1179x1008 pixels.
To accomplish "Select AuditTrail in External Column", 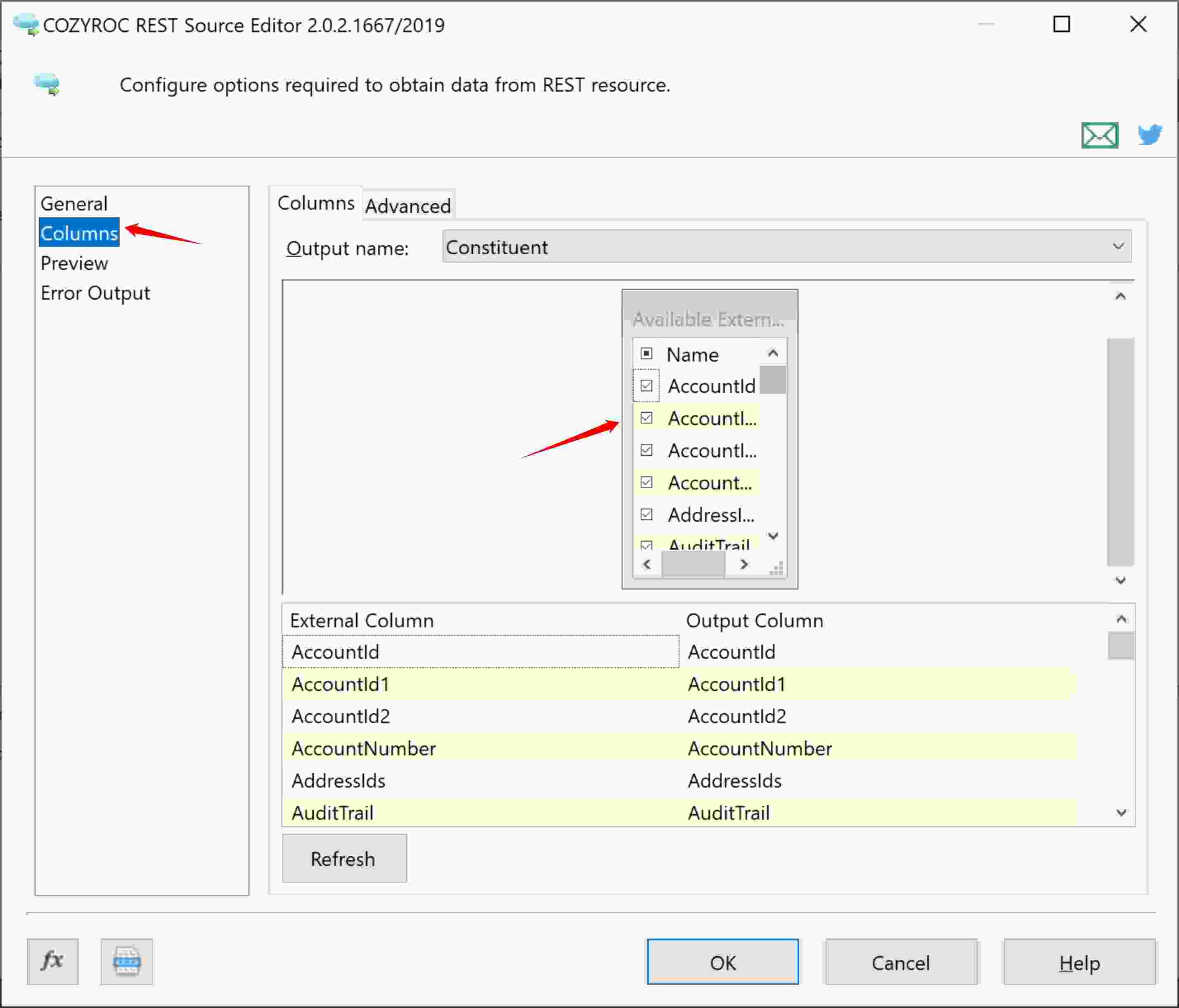I will pos(481,812).
